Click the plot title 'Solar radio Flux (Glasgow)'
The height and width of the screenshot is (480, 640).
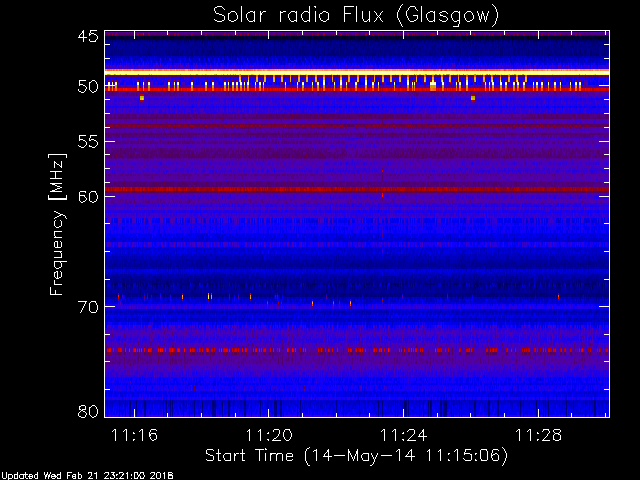356,16
